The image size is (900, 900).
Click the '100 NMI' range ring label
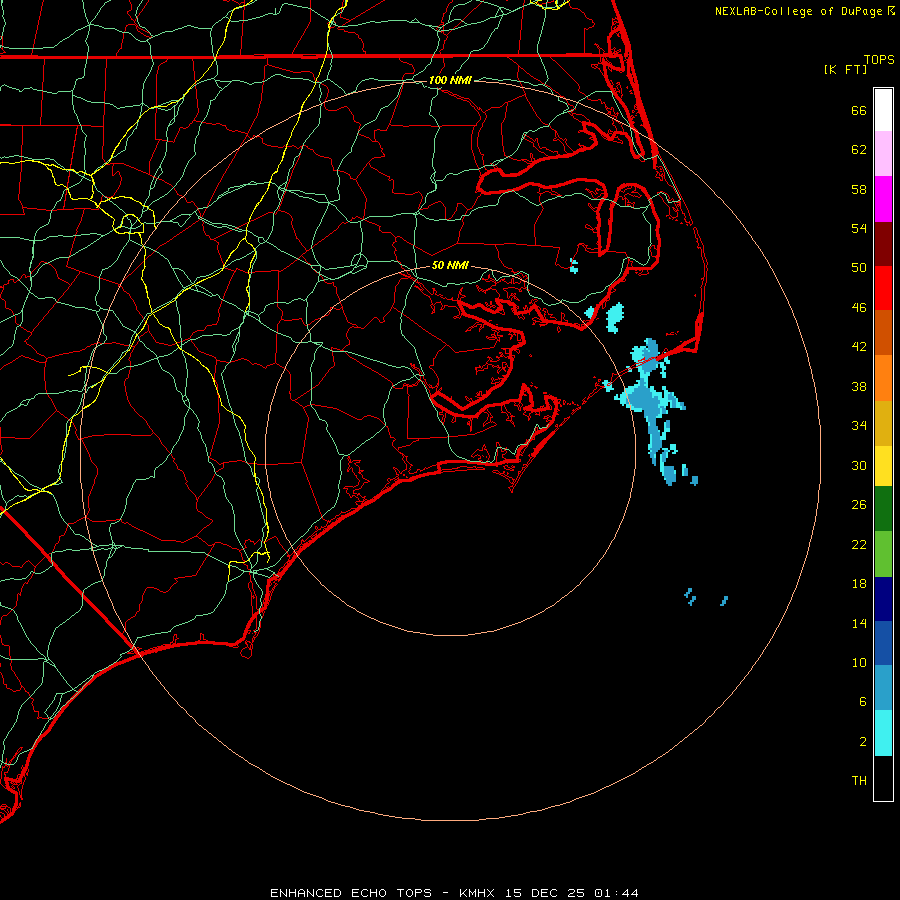tap(451, 80)
